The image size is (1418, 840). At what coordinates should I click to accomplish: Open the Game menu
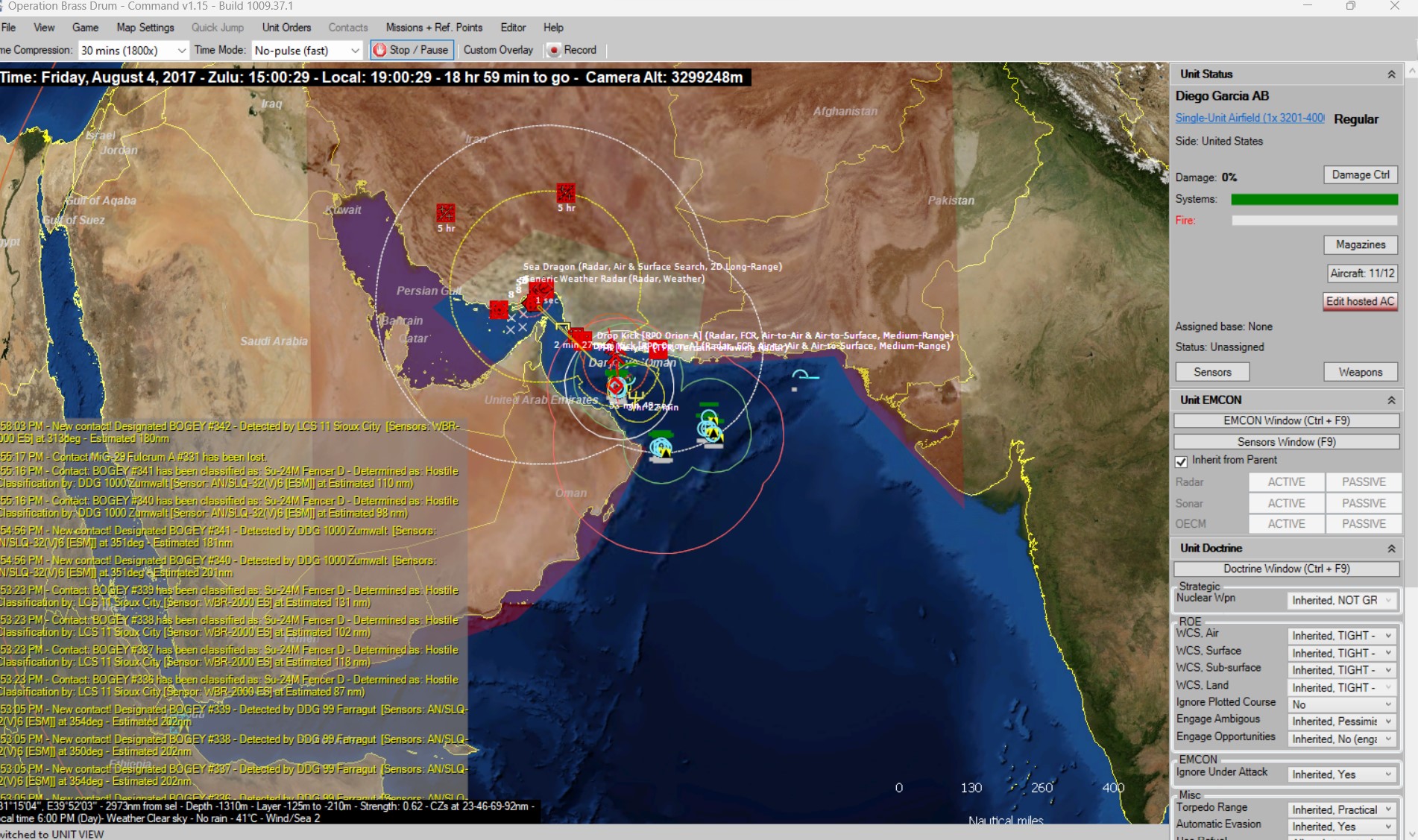click(x=85, y=28)
